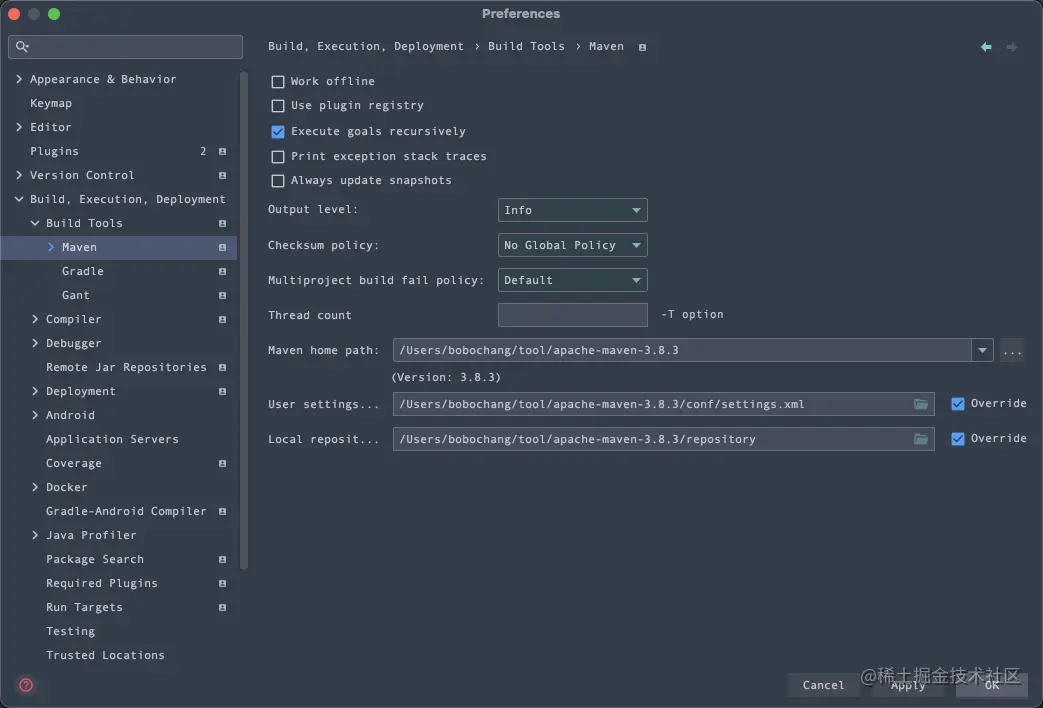Viewport: 1043px width, 708px height.
Task: Click the OK button
Action: (x=992, y=685)
